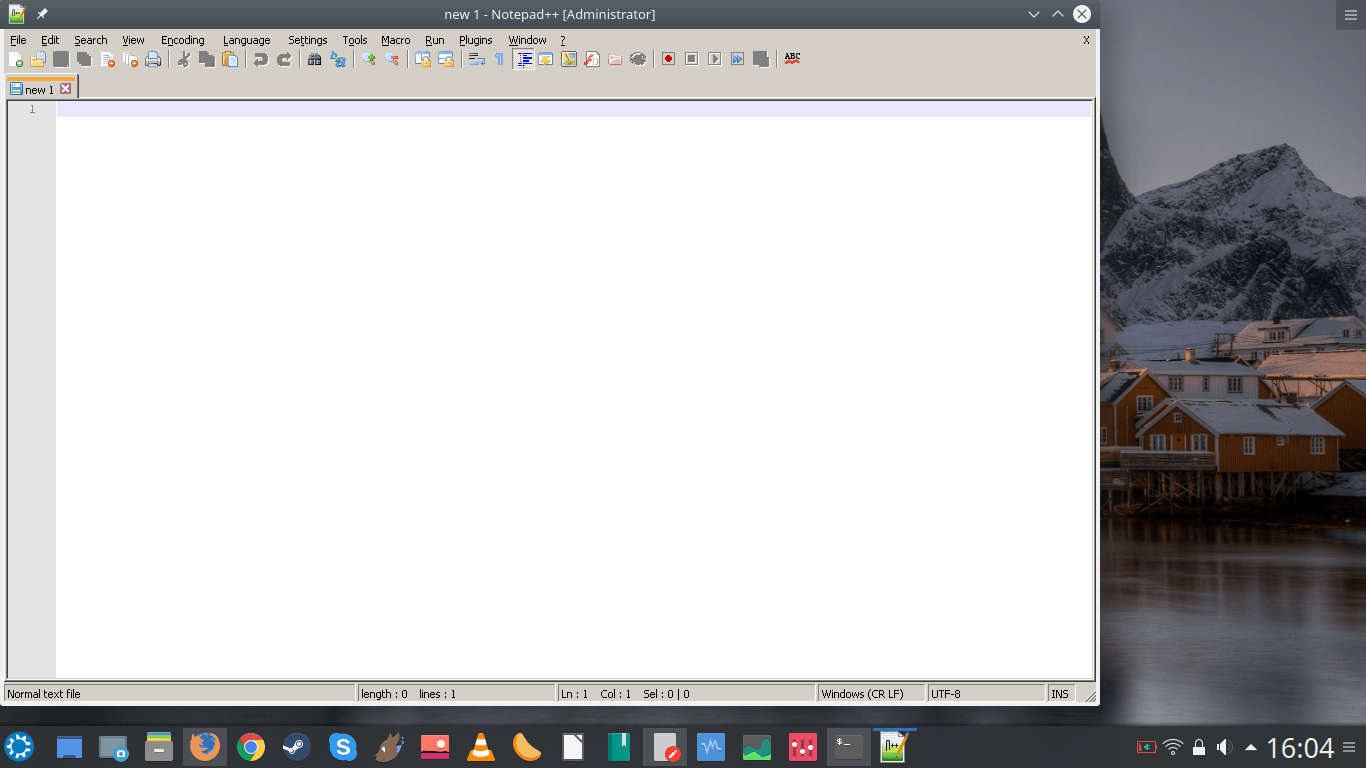Click the 'INS' status bar indicator
The width and height of the screenshot is (1366, 768).
(1060, 693)
